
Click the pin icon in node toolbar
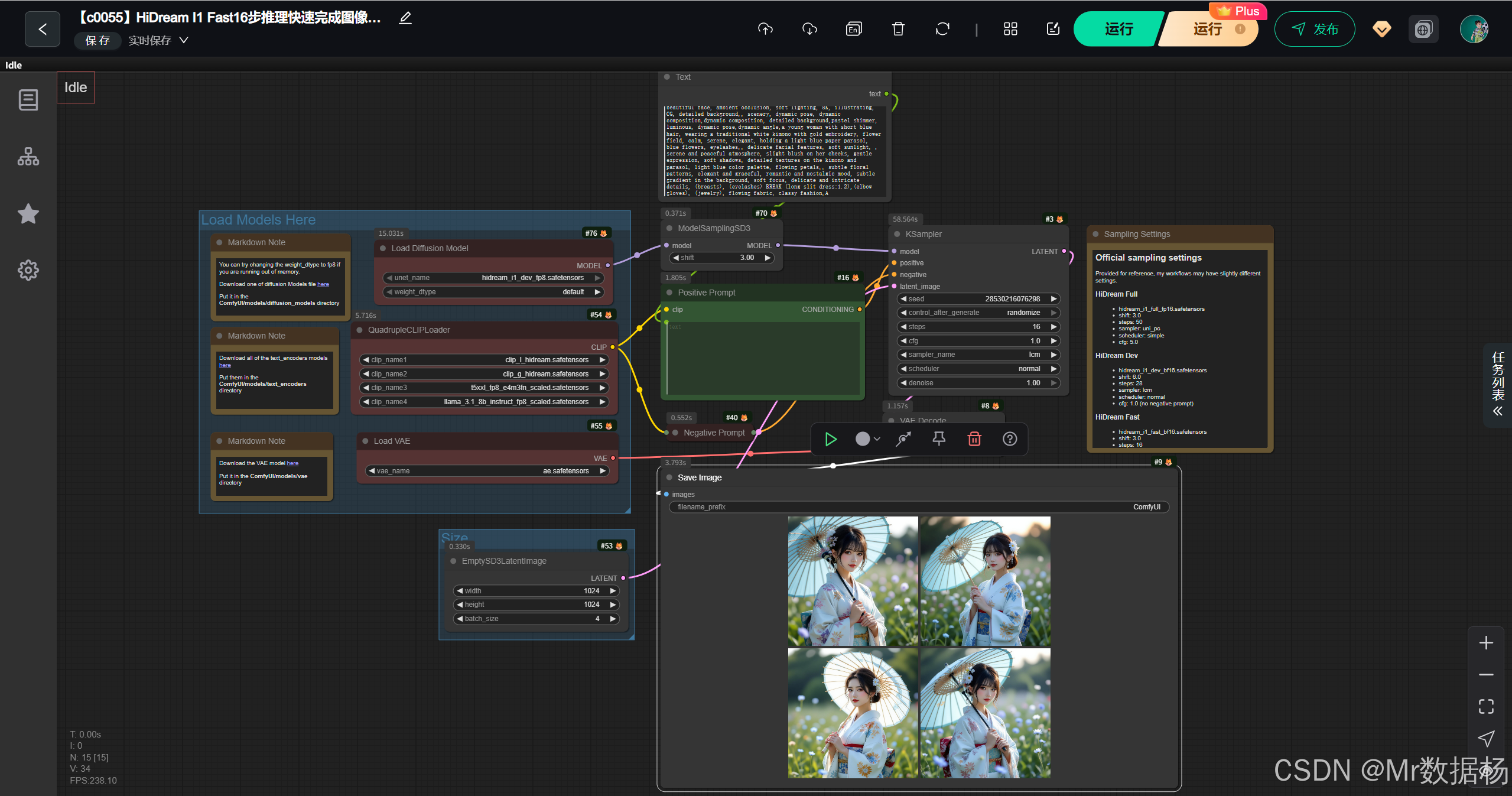tap(939, 438)
